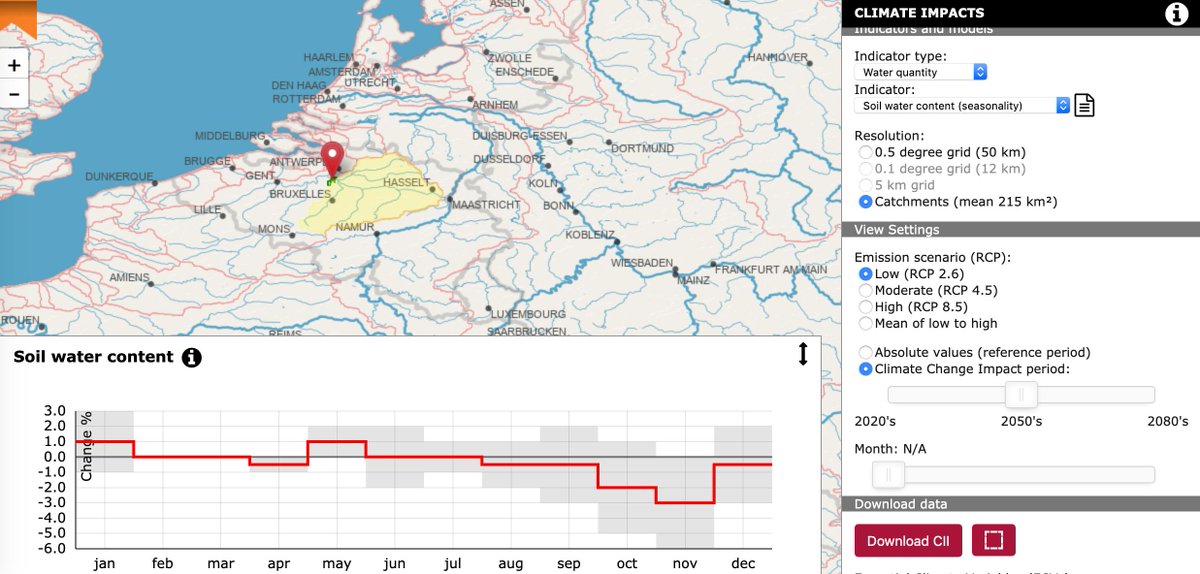Select Catchments (mean 215 km²) resolution
This screenshot has width=1200, height=574.
click(x=866, y=202)
